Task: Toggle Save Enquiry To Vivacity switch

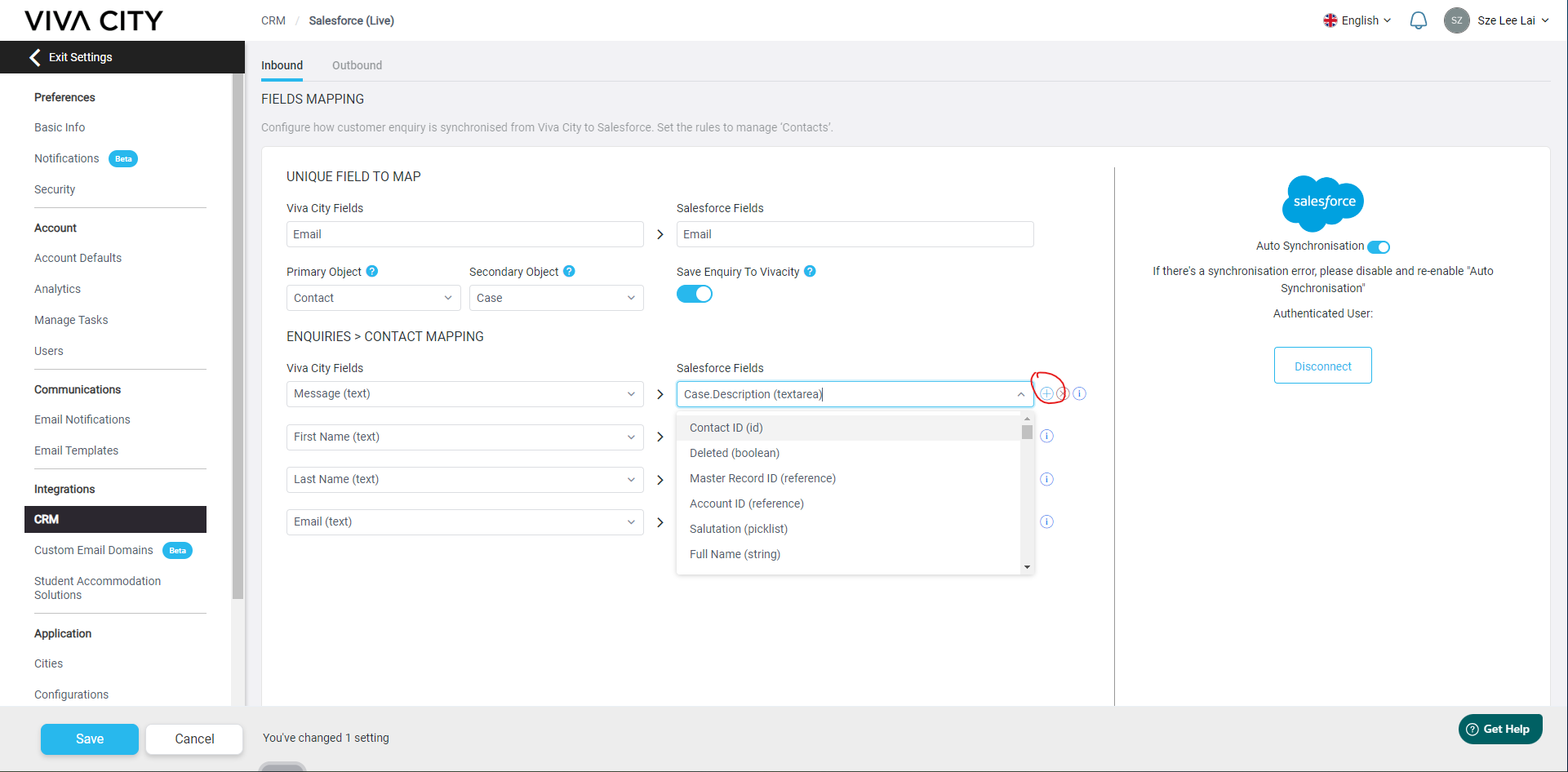Action: (695, 294)
